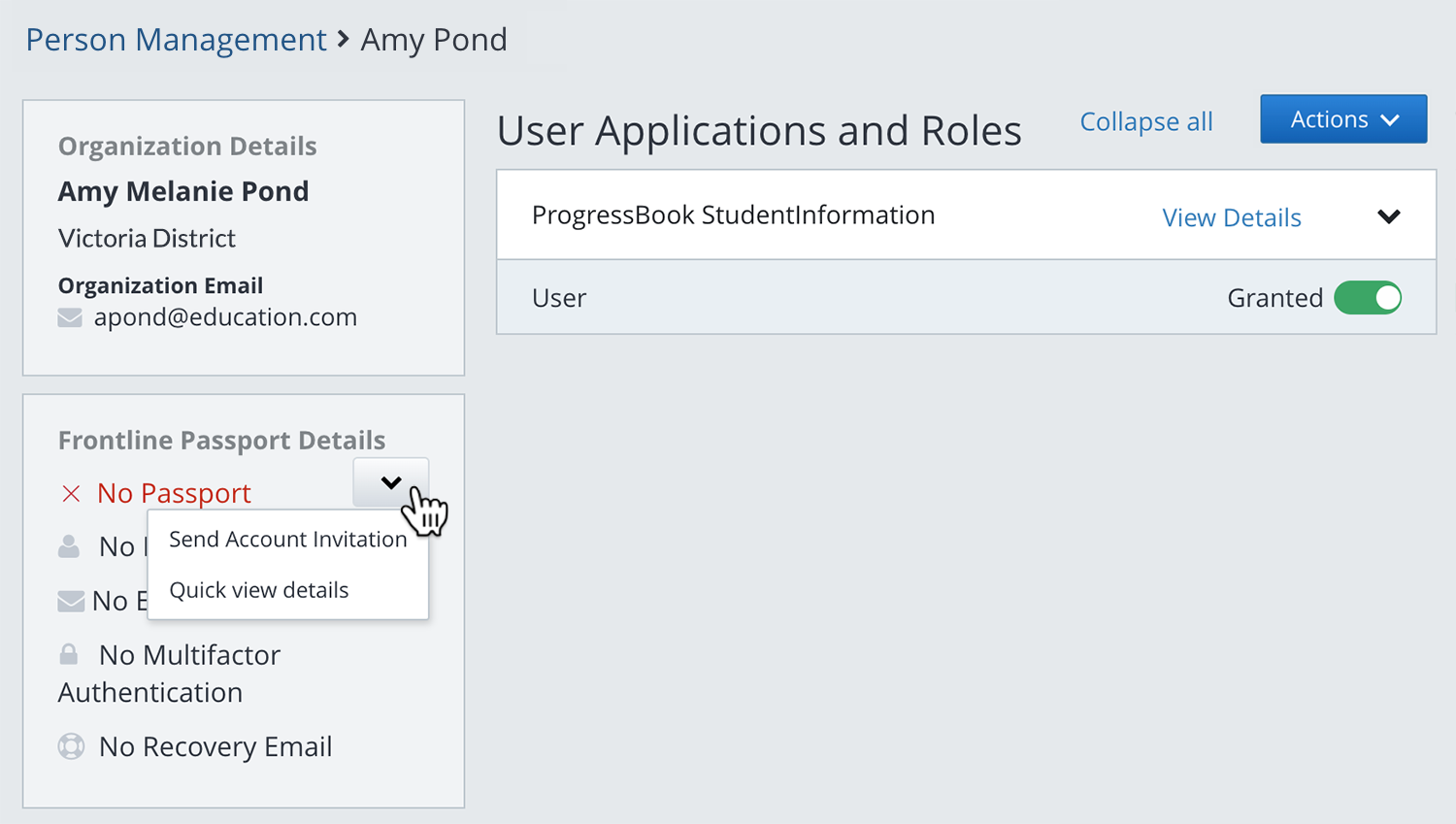Click the apond@education.com email address
Image resolution: width=1456 pixels, height=824 pixels.
(x=225, y=317)
